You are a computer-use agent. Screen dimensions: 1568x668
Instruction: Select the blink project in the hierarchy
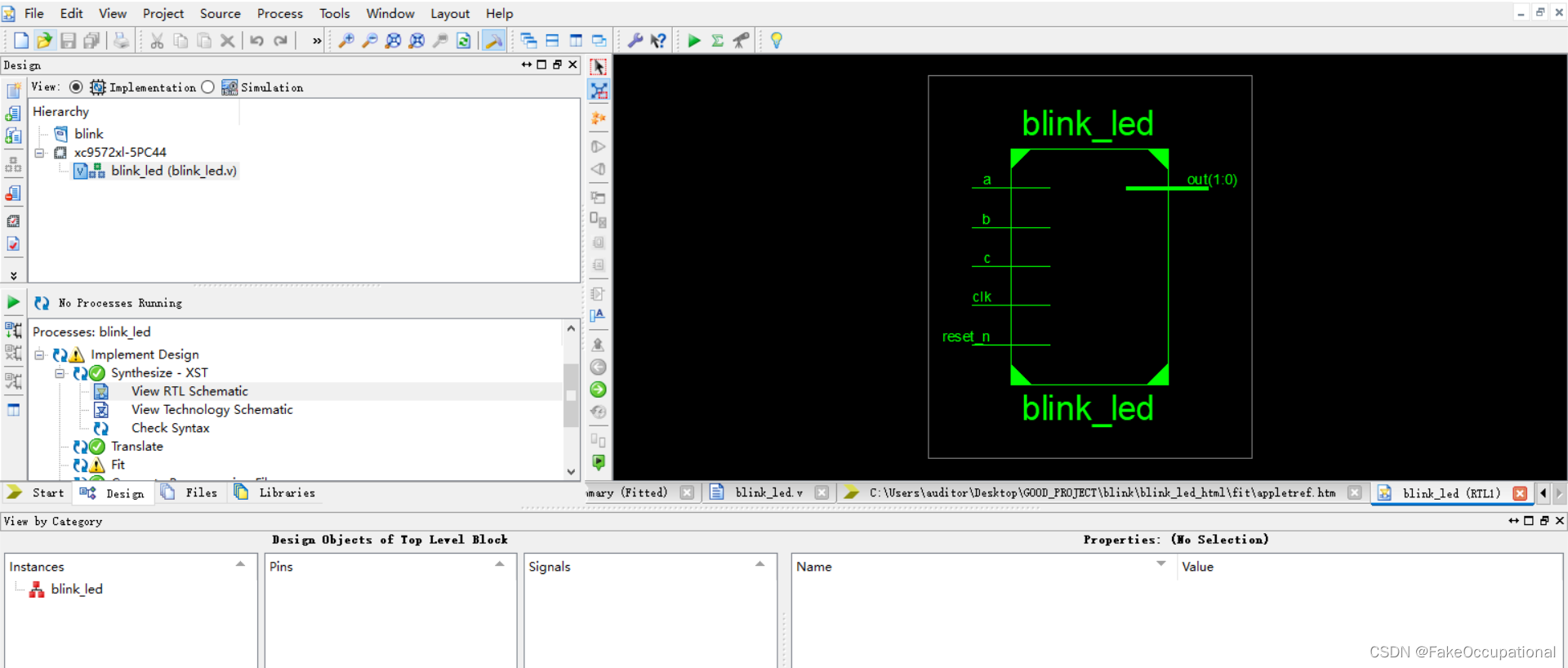pos(89,134)
